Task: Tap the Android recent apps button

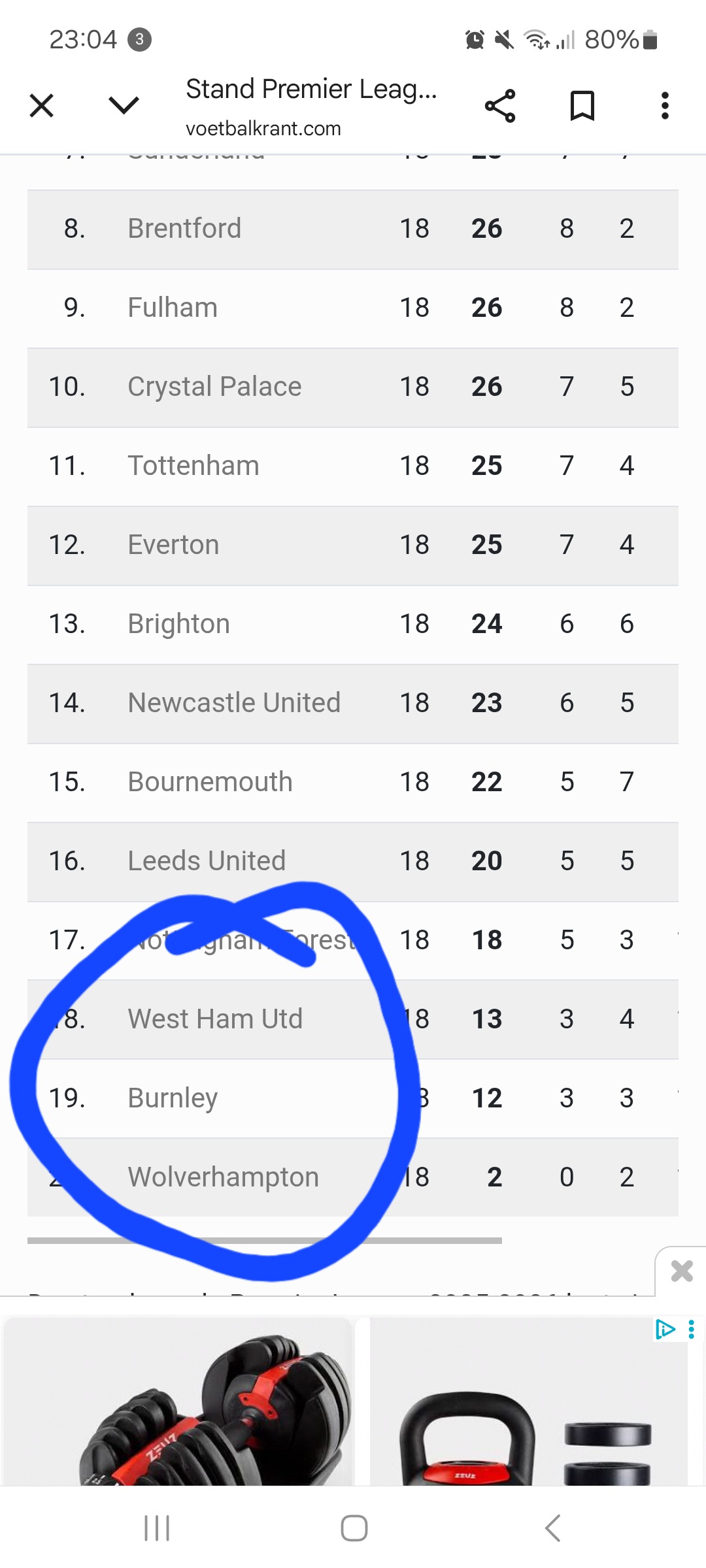Action: (x=157, y=1528)
